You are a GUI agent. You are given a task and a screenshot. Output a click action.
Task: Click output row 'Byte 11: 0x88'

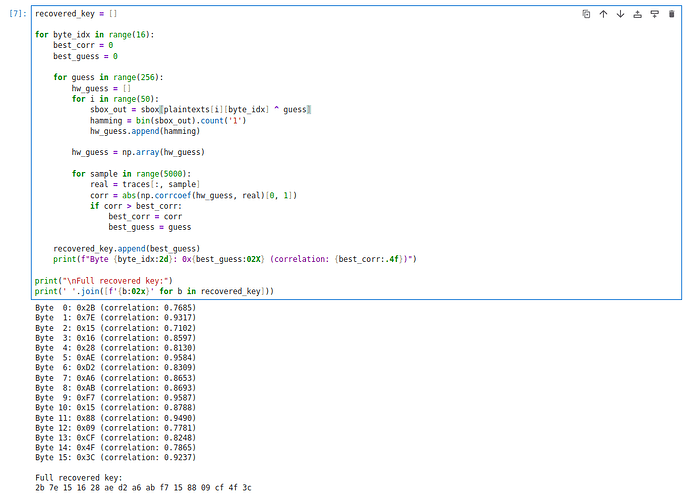[115, 418]
